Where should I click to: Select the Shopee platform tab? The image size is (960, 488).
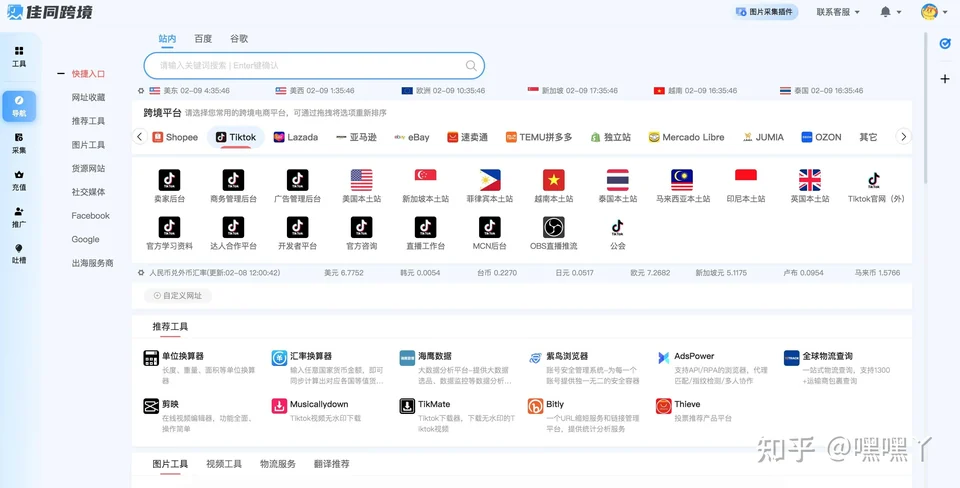coord(175,137)
